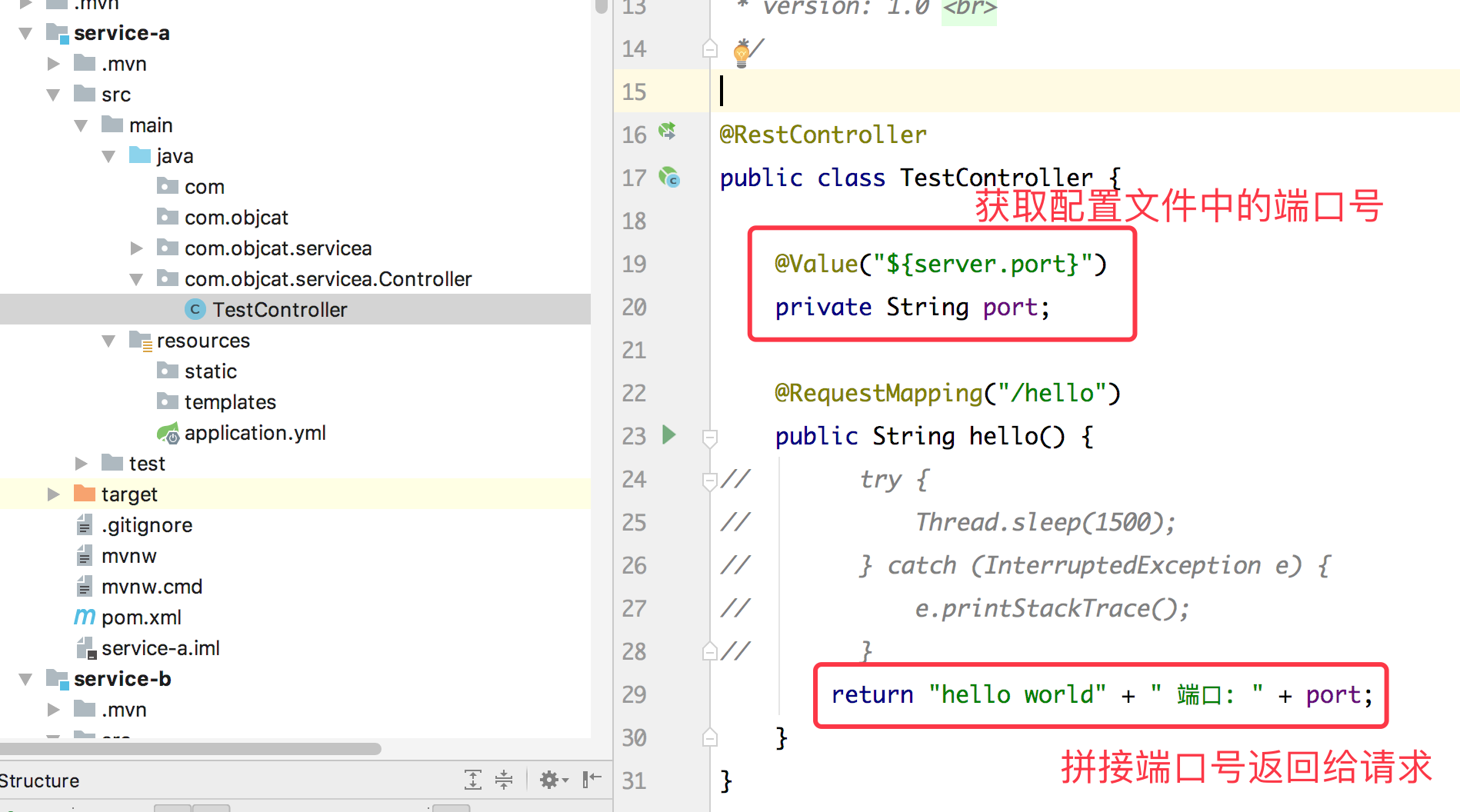Click the intention lightbulb on line 14
This screenshot has height=812, width=1460.
click(741, 53)
